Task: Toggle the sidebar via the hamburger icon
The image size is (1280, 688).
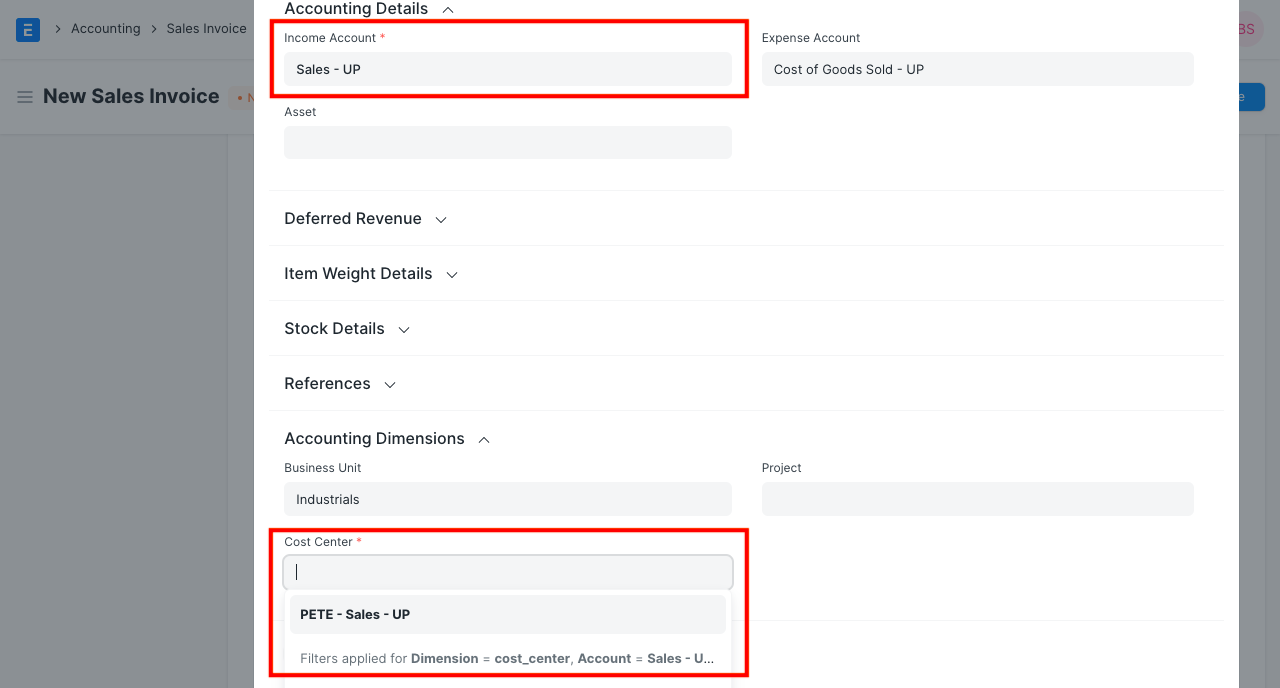Action: [24, 96]
